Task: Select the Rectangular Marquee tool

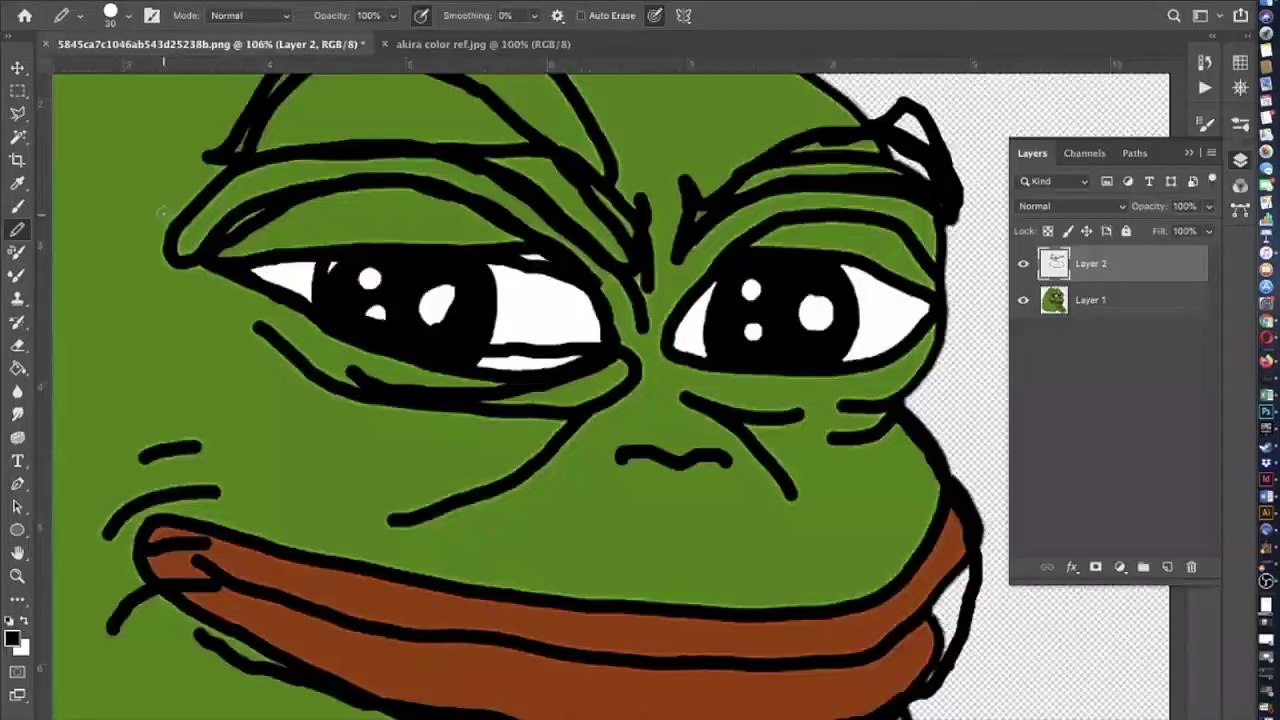Action: (17, 91)
